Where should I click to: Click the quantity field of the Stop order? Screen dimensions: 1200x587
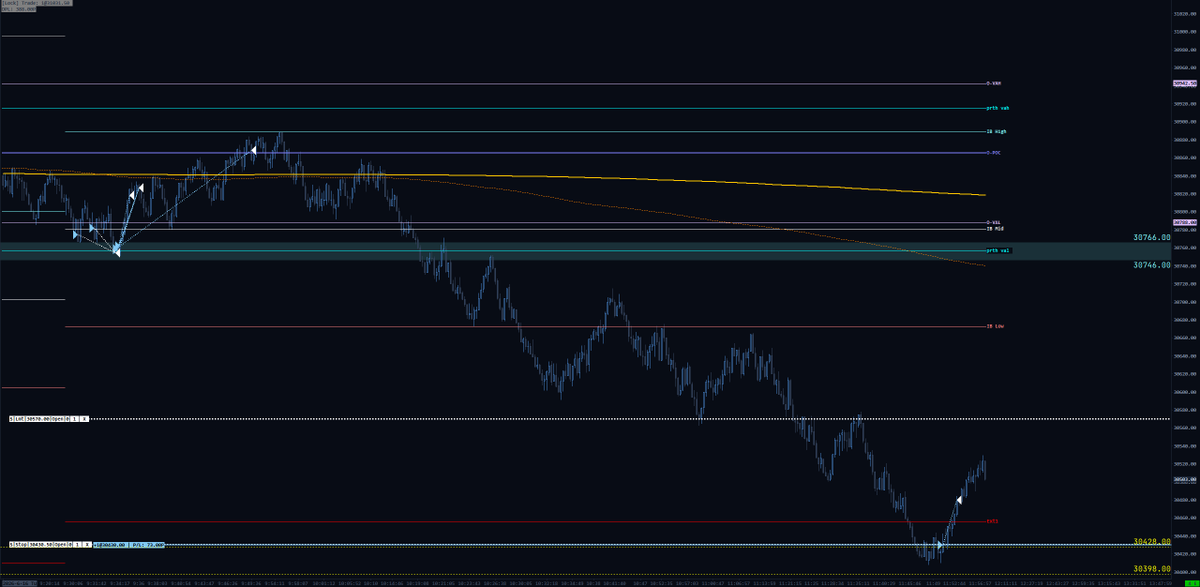click(x=77, y=545)
